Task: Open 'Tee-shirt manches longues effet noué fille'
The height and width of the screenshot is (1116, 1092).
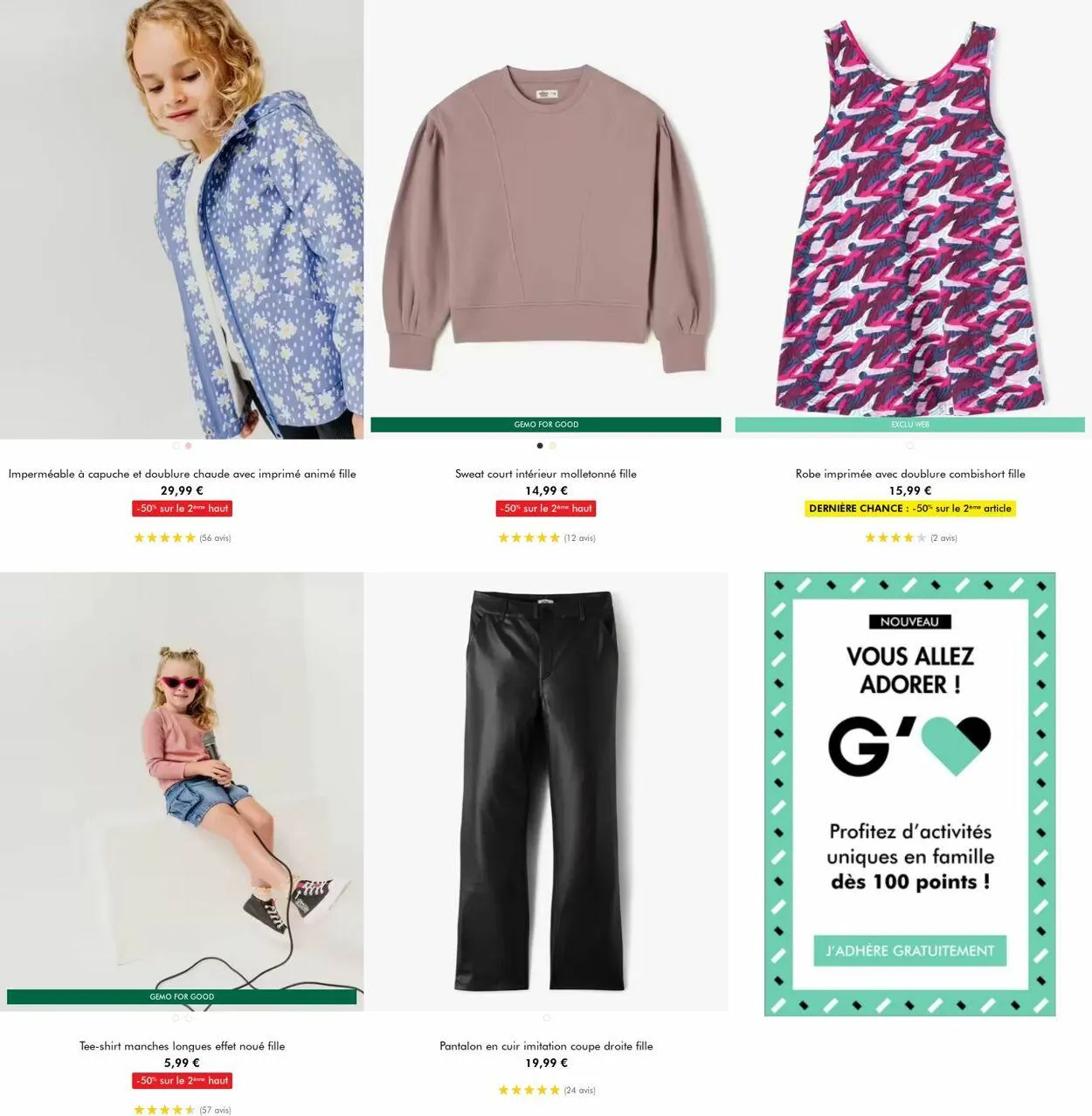Action: 182,1046
